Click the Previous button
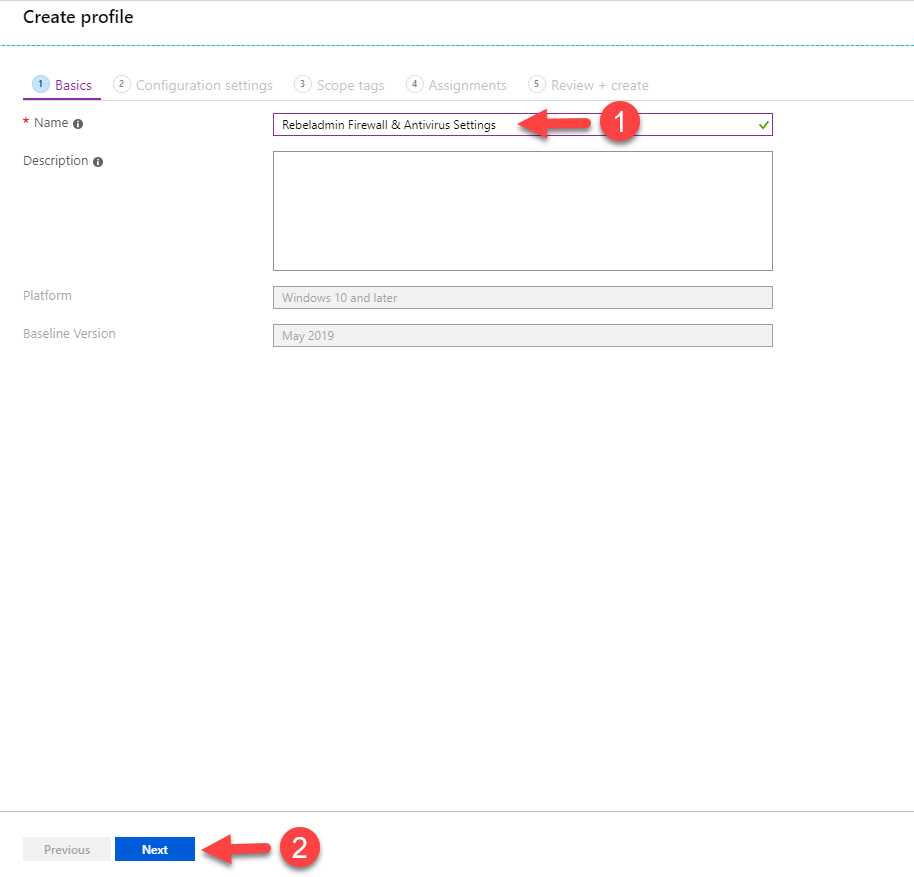Image resolution: width=914 pixels, height=877 pixels. pos(67,849)
